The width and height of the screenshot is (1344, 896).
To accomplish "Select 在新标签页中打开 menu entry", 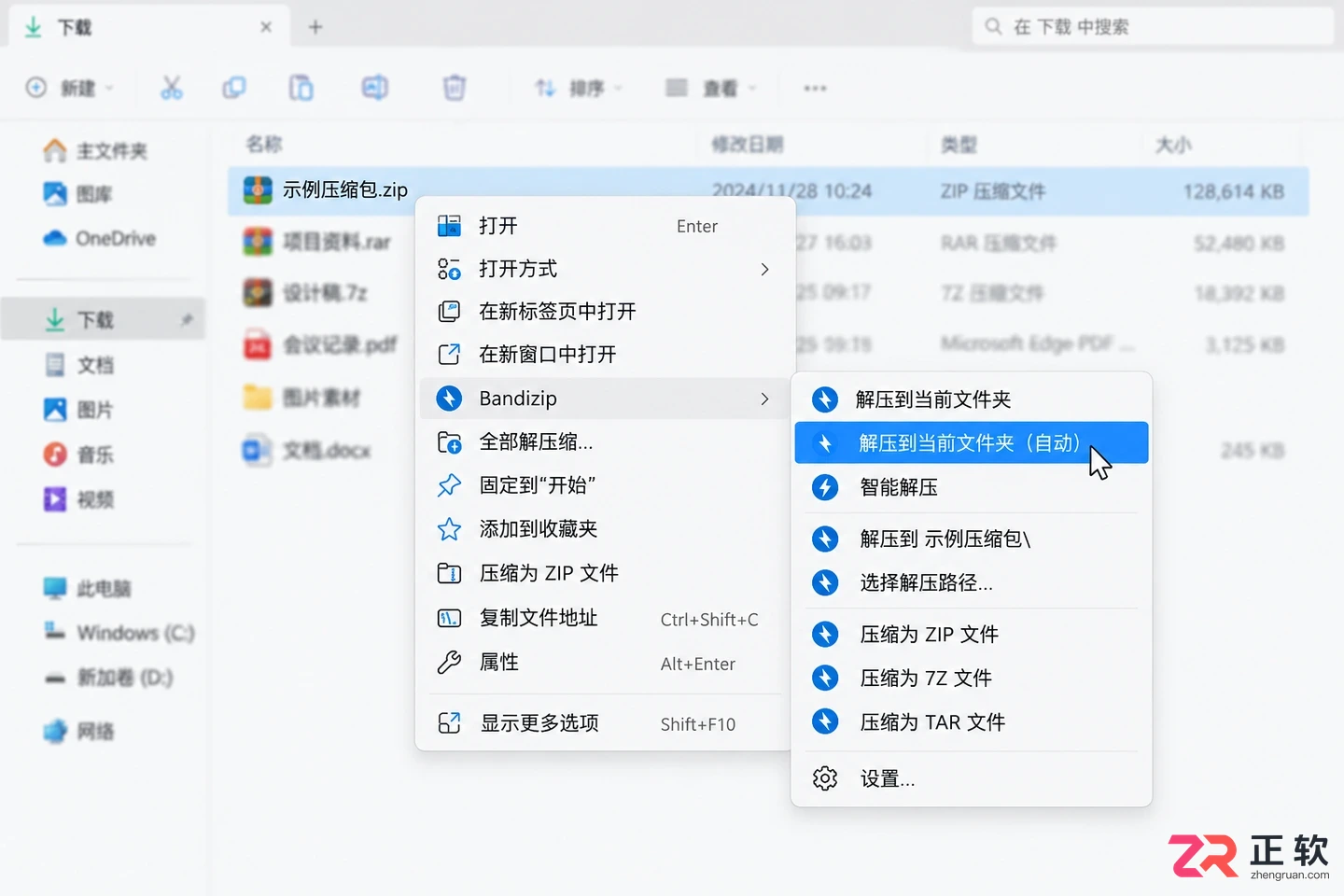I will (605, 312).
